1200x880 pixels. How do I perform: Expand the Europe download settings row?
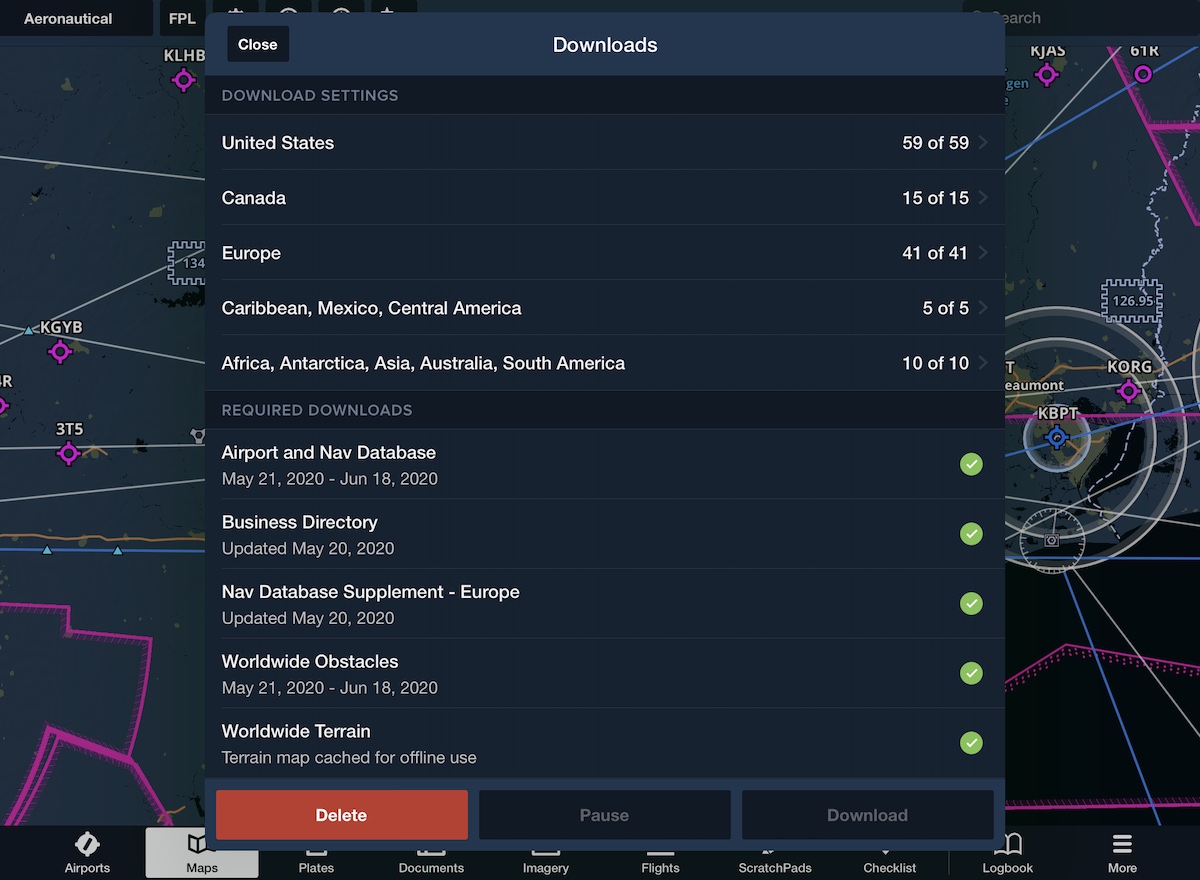[x=604, y=253]
